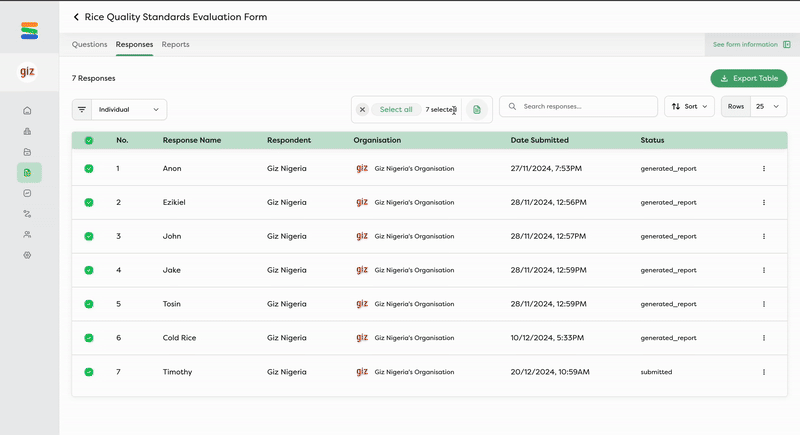The image size is (800, 435).
Task: Click the panel icon beside See form information
Action: coord(787,44)
